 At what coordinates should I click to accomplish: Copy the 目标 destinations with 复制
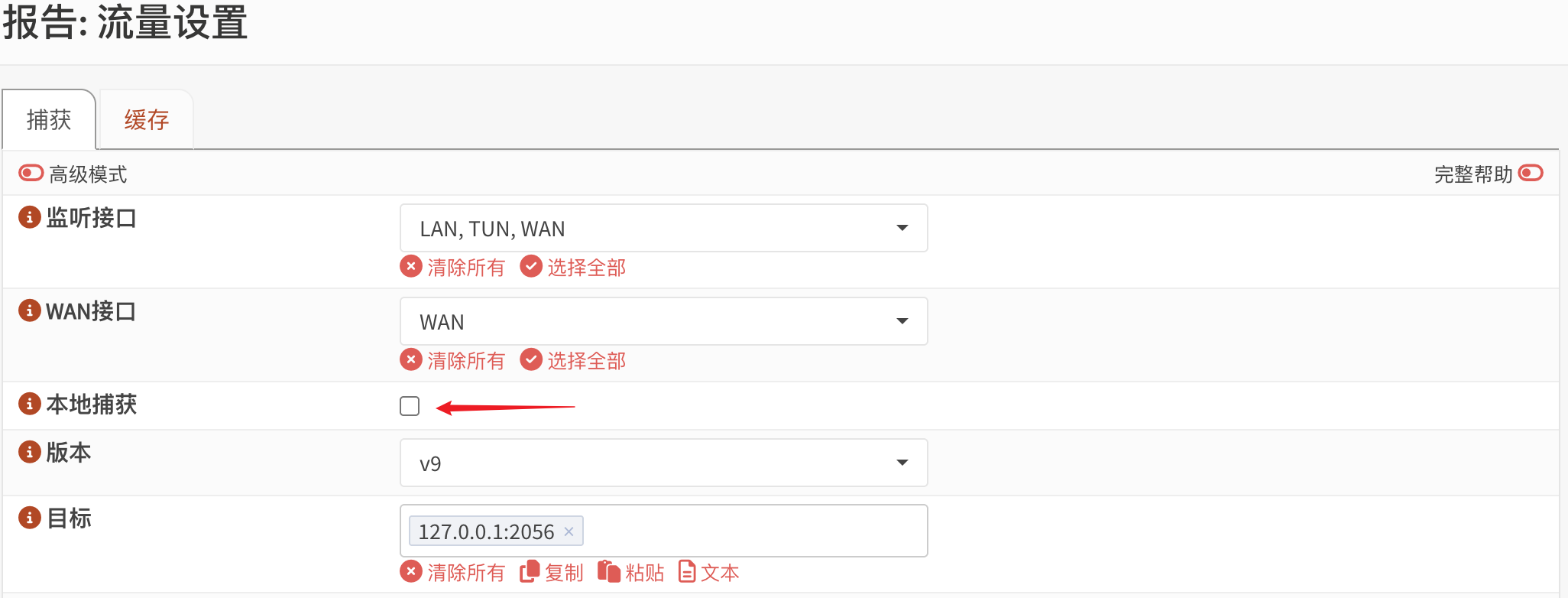551,572
